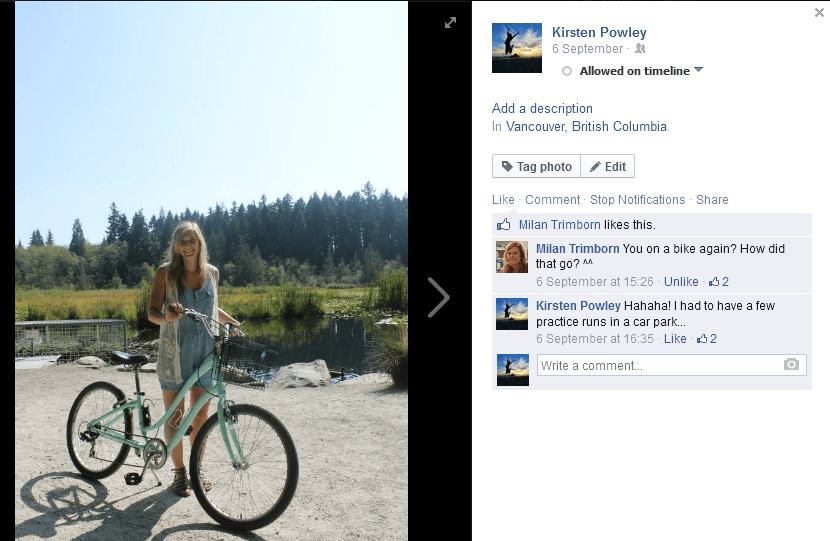Click the fullscreen expand arrows icon

coord(451,22)
